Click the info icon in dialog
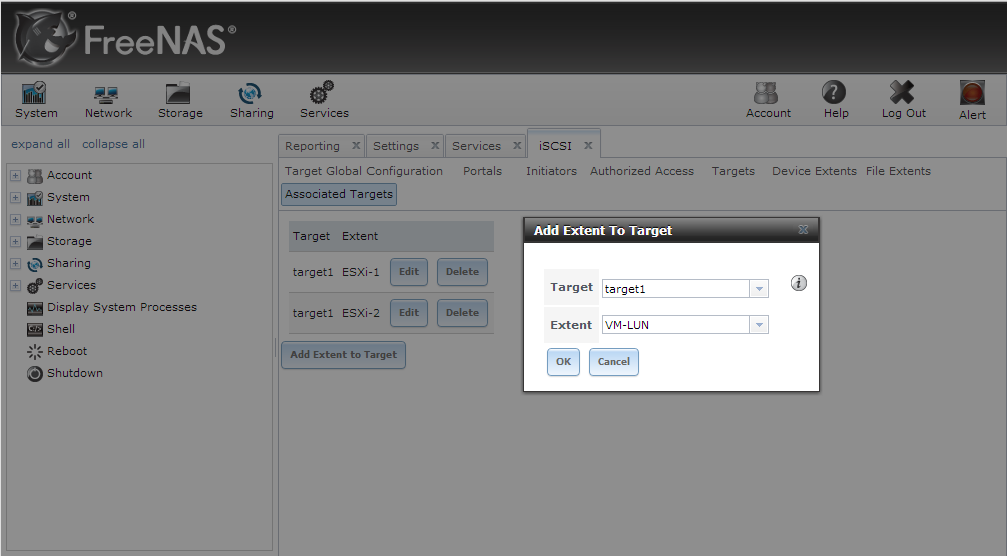The width and height of the screenshot is (1007, 556). click(798, 283)
